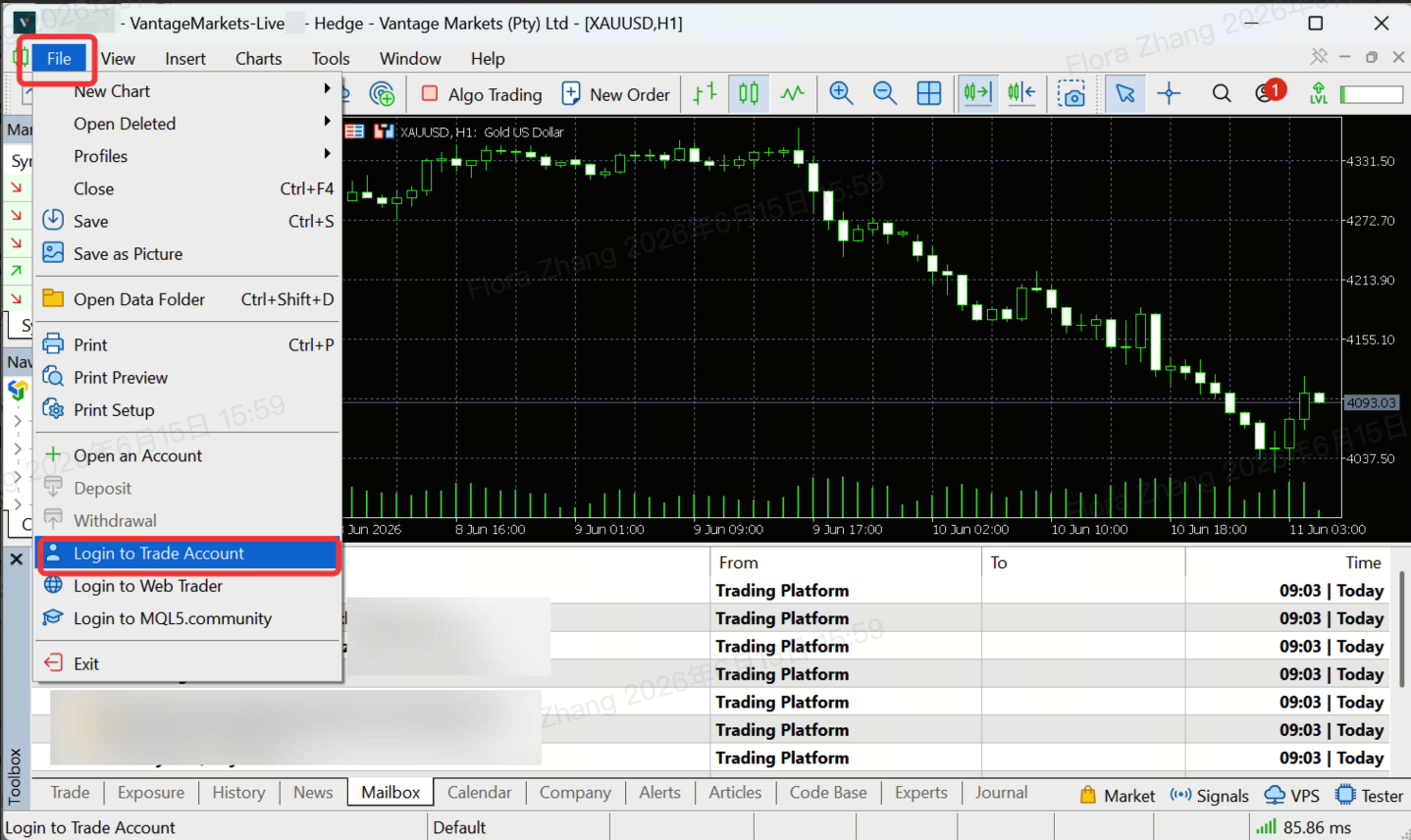Click the progress bar next to LVL
This screenshot has height=840, width=1411.
click(1372, 94)
